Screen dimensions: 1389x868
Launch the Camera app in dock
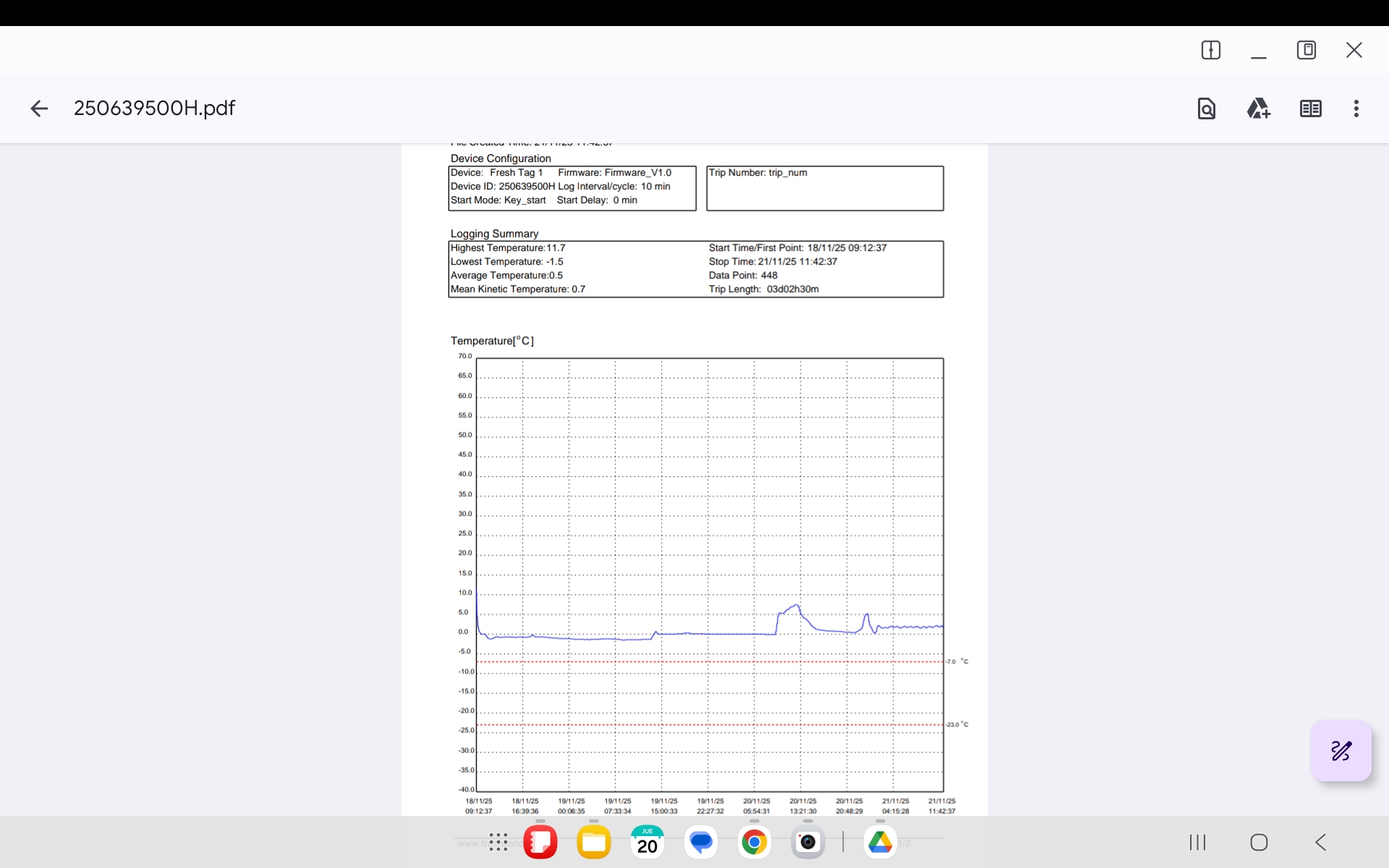coord(807,842)
